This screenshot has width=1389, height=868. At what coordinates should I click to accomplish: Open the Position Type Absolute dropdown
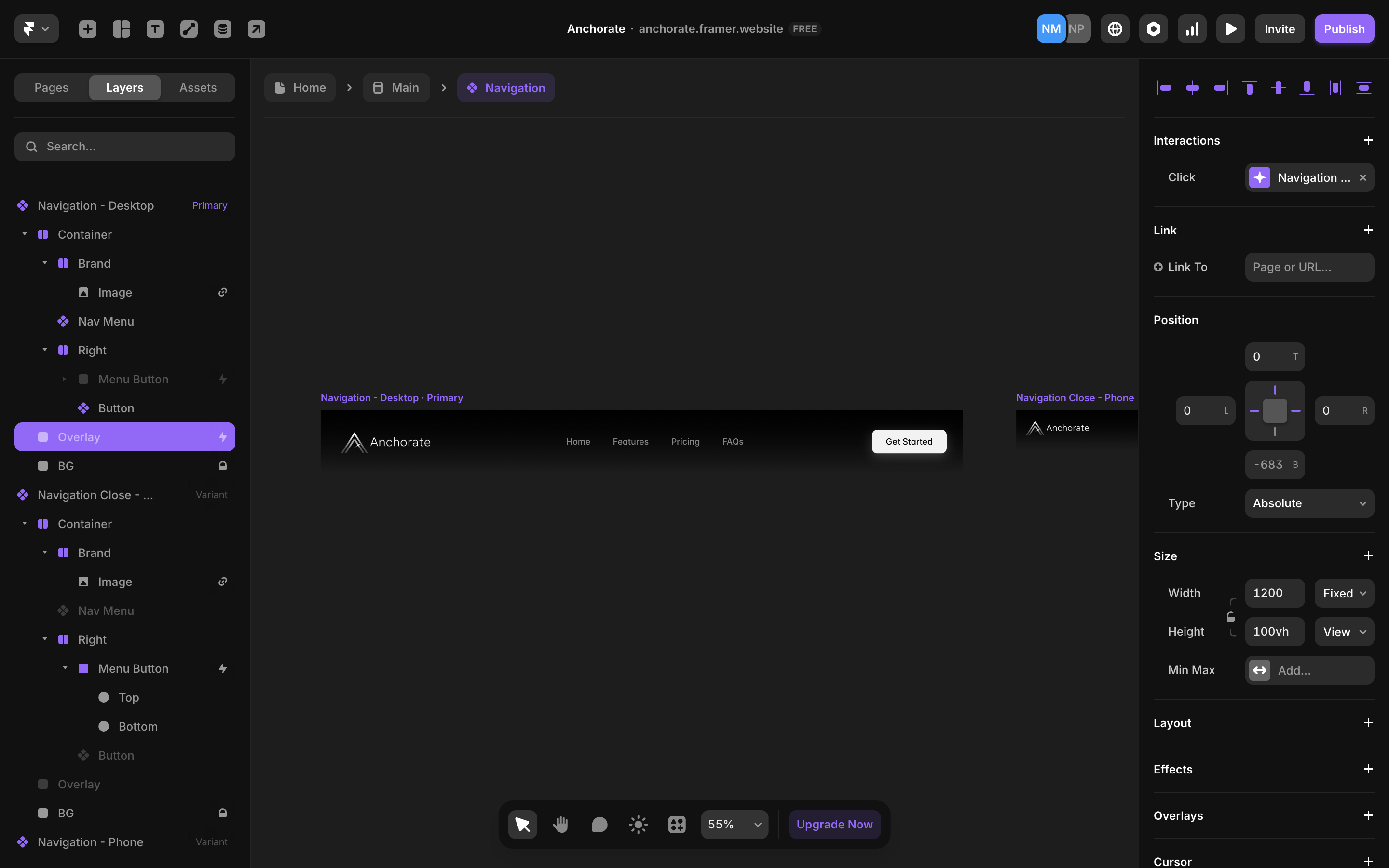coord(1308,503)
